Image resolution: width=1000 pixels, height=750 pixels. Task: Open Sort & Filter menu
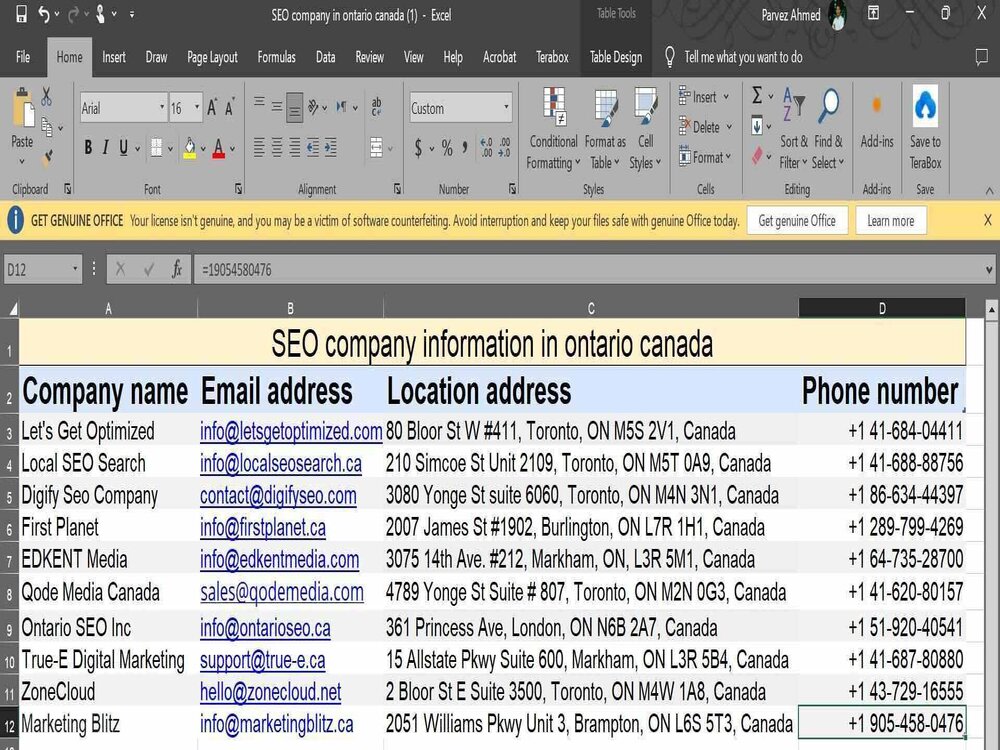tap(793, 129)
